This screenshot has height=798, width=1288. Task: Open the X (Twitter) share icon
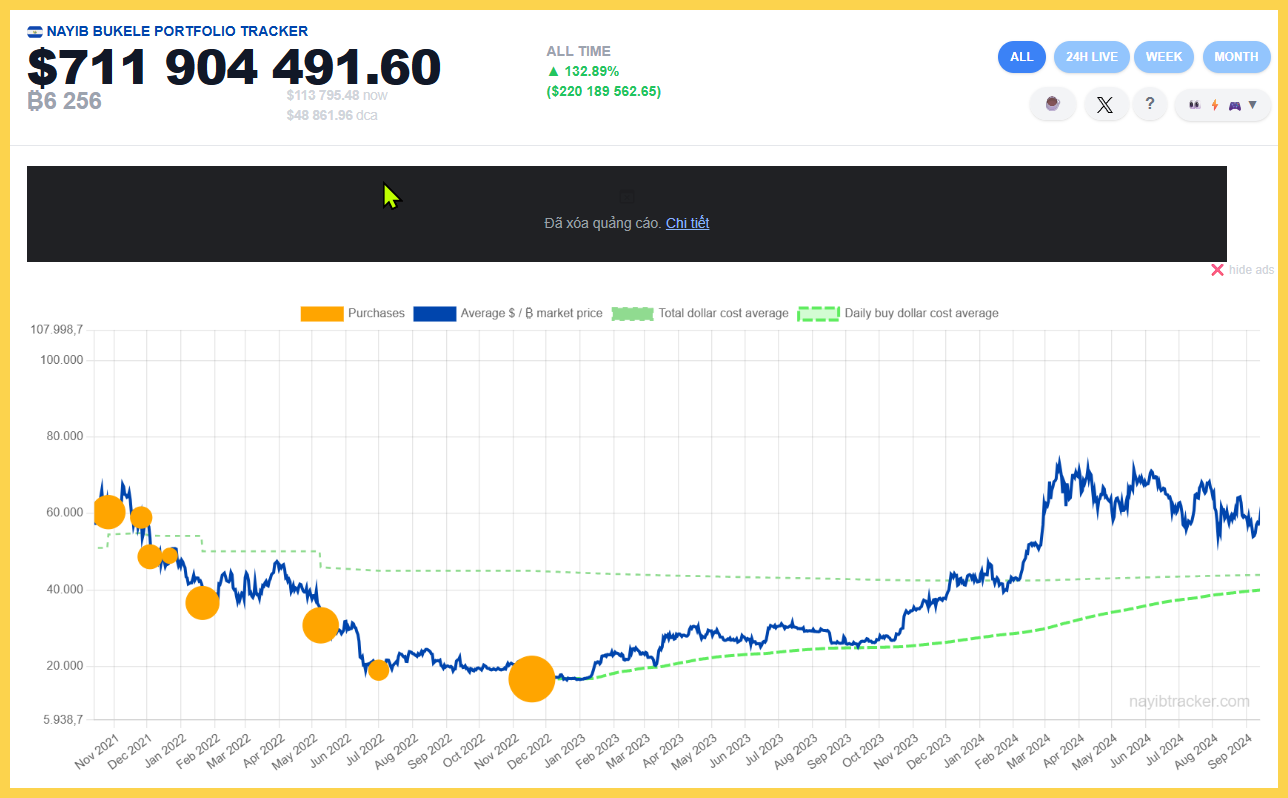coord(1106,104)
